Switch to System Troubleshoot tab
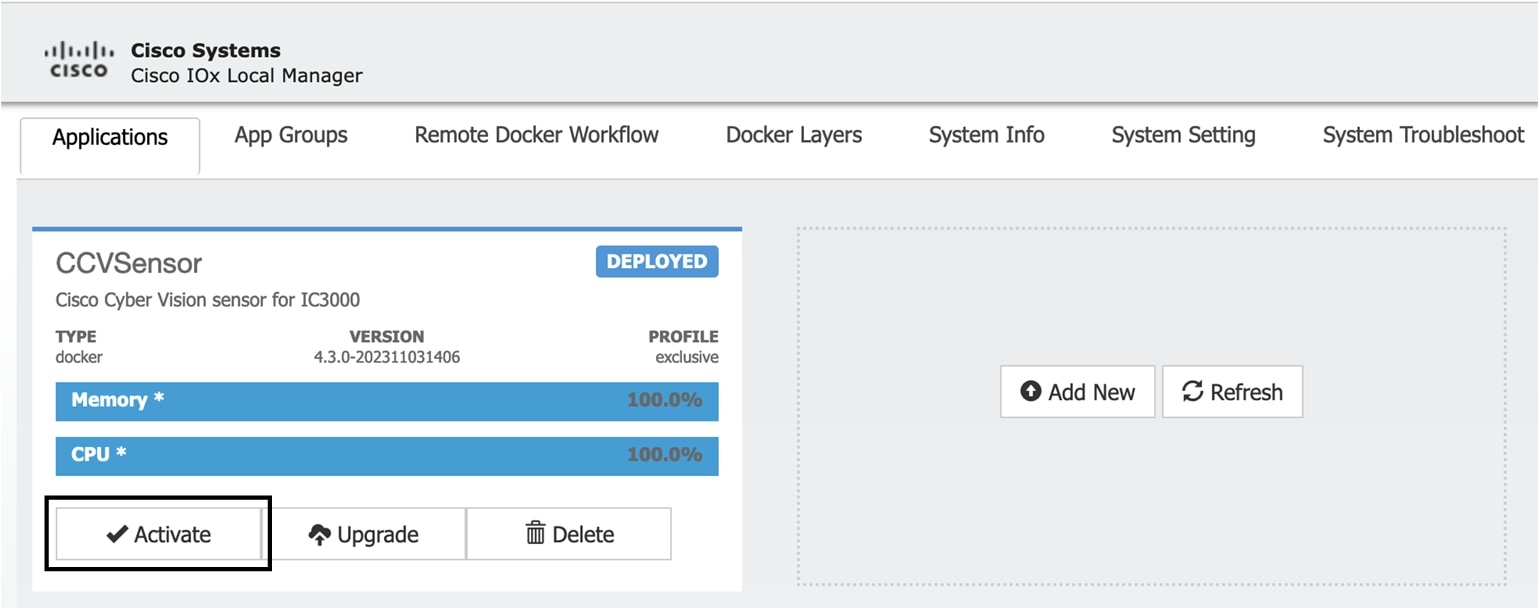The width and height of the screenshot is (1538, 608). tap(1423, 135)
